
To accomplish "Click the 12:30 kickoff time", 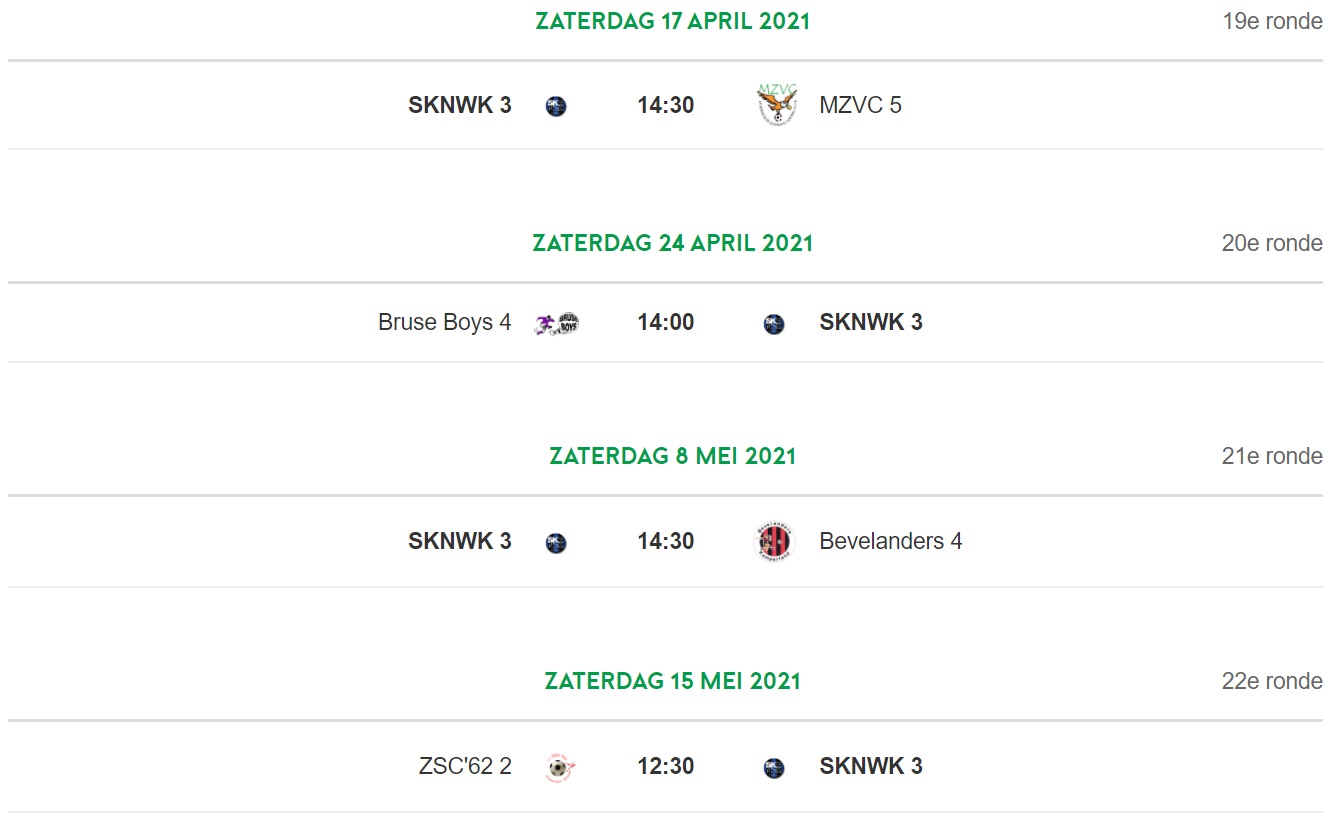I will point(666,766).
